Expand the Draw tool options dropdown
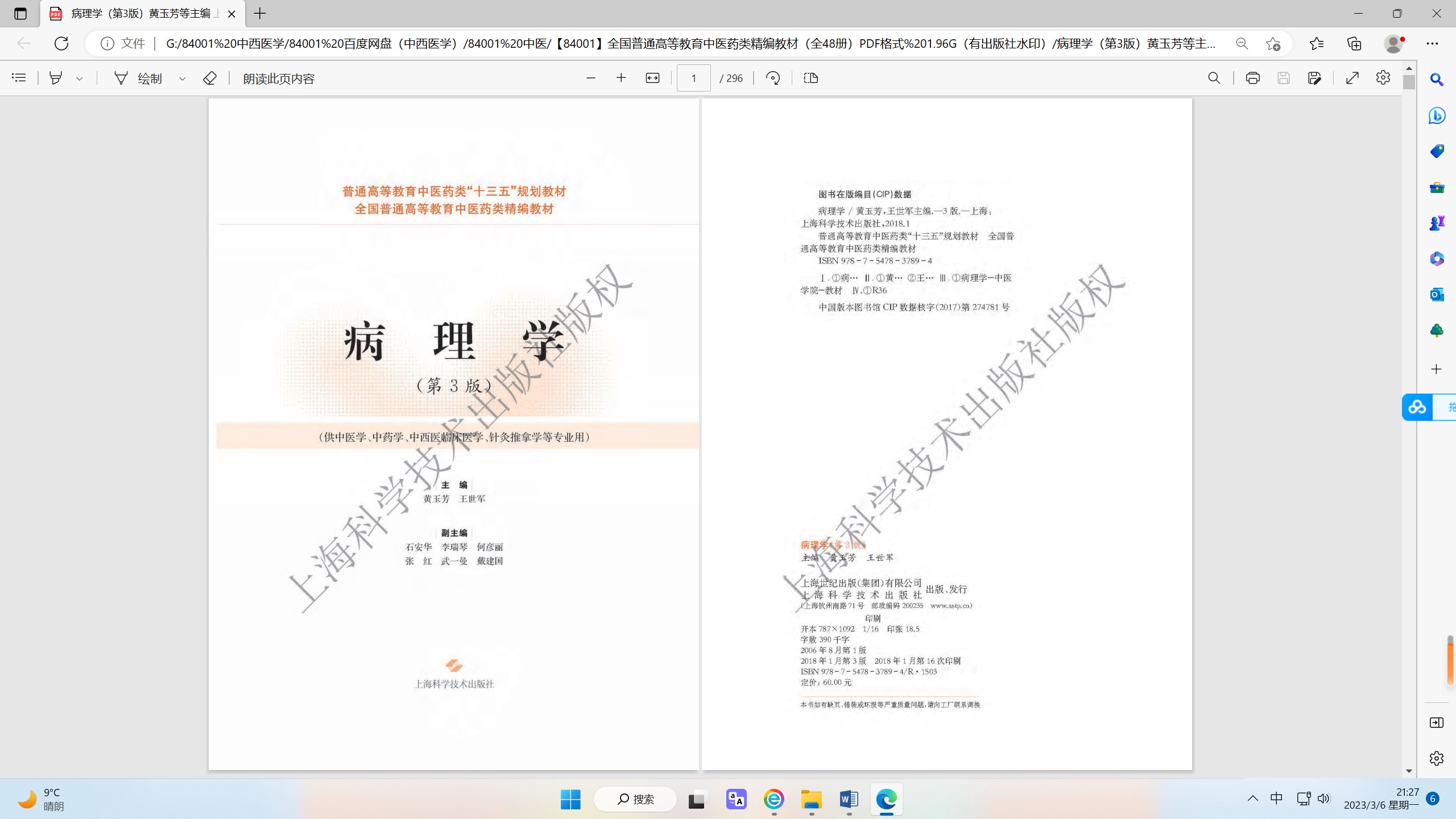The height and width of the screenshot is (819, 1456). pos(182,78)
